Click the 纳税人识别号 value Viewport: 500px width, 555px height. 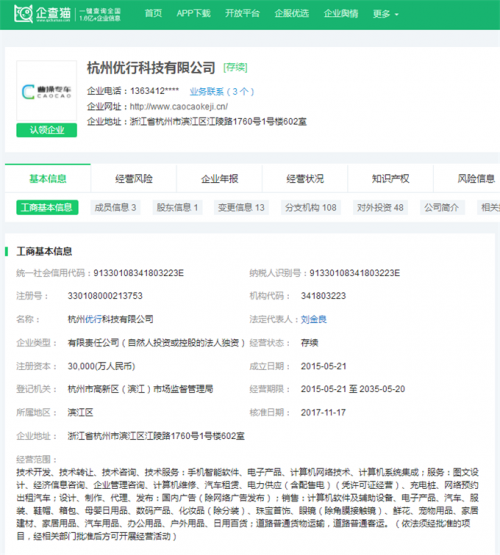point(355,273)
